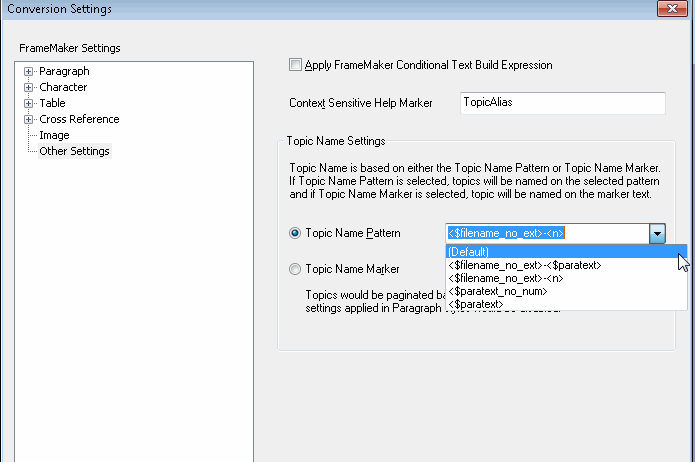Choose <$paratext> pattern option
The image size is (695, 462).
click(566, 304)
